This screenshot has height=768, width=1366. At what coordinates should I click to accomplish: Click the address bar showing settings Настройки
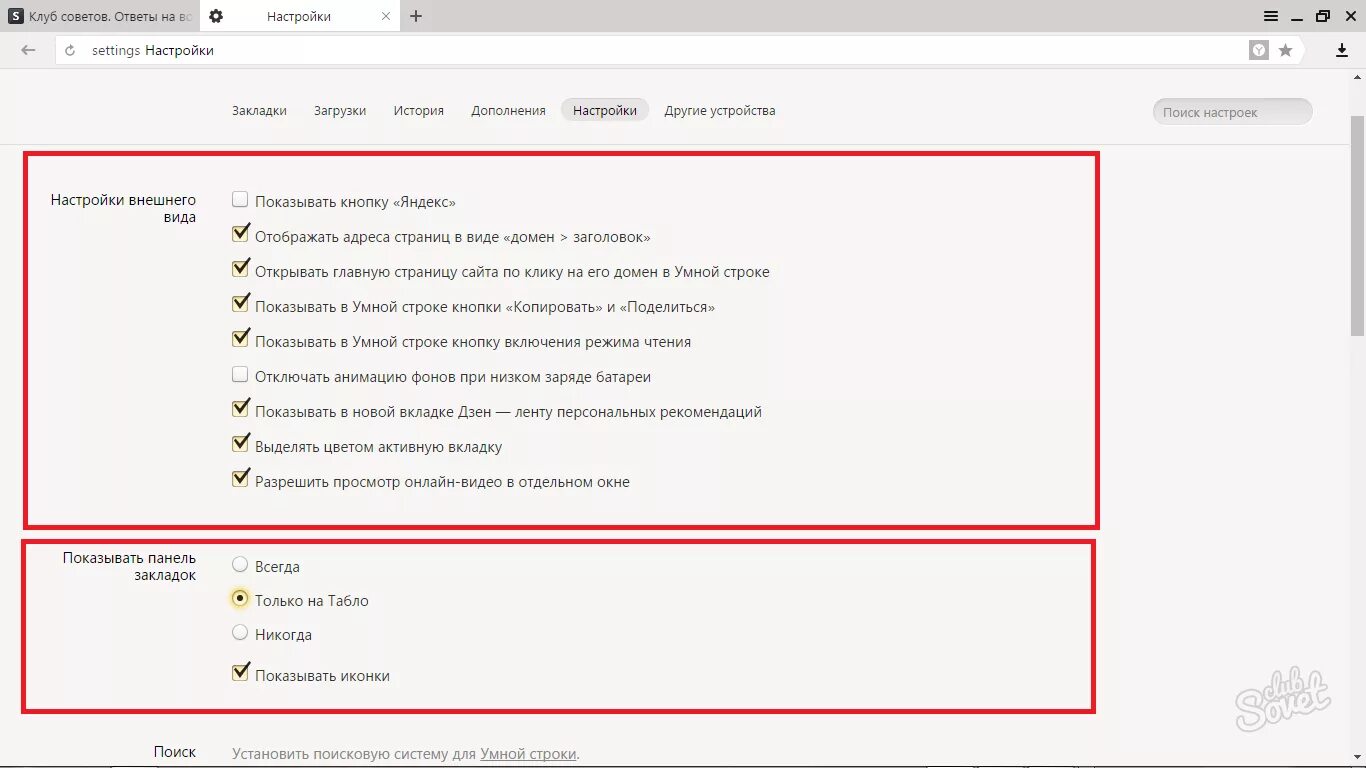click(650, 50)
